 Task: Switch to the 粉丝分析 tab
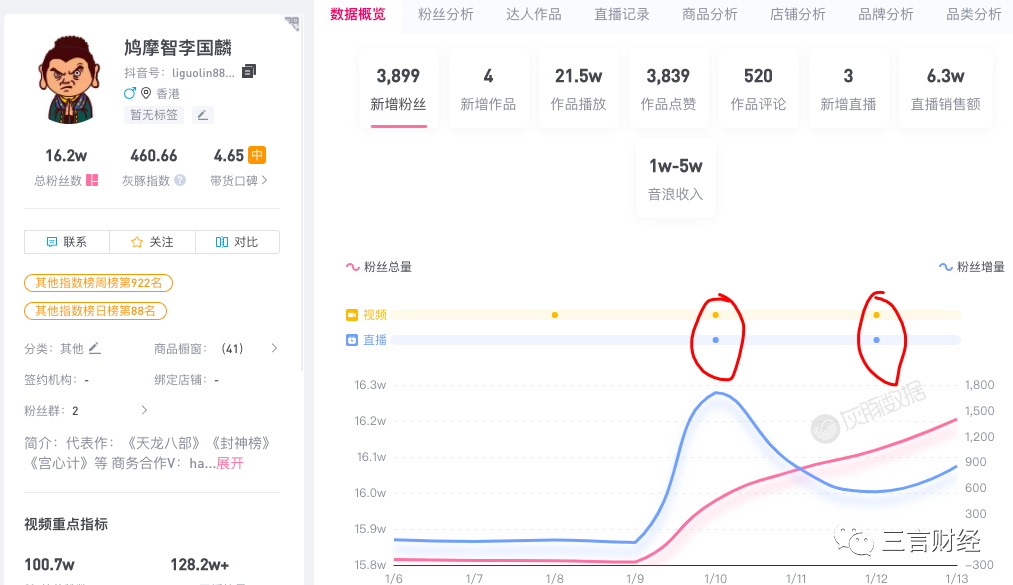pyautogui.click(x=446, y=15)
